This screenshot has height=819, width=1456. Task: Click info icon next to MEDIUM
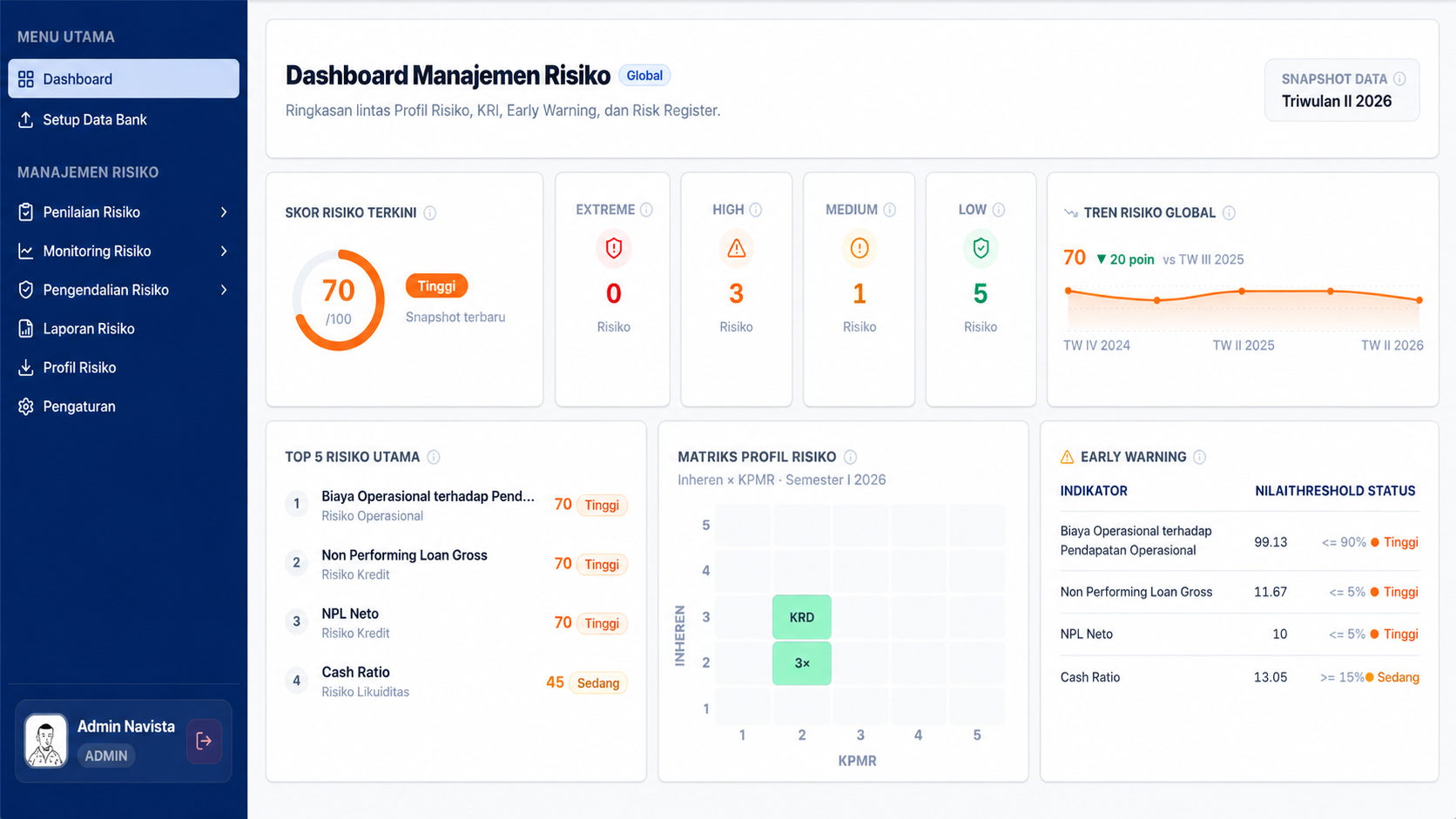click(x=889, y=210)
